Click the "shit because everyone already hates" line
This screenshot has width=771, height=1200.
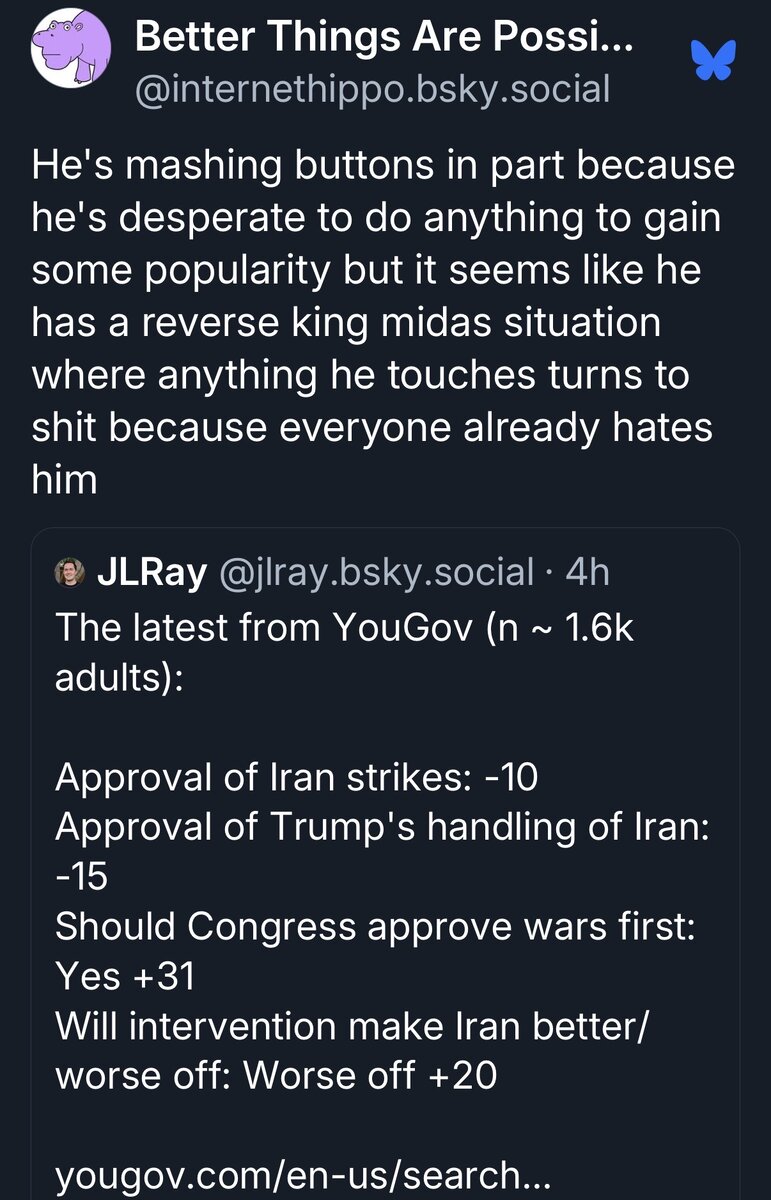click(372, 427)
